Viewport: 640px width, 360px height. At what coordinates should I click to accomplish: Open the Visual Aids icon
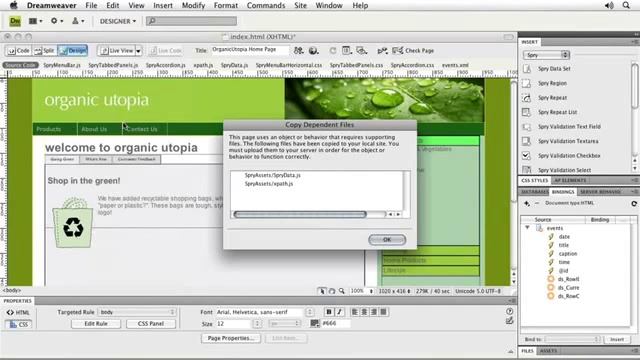pyautogui.click(x=362, y=51)
